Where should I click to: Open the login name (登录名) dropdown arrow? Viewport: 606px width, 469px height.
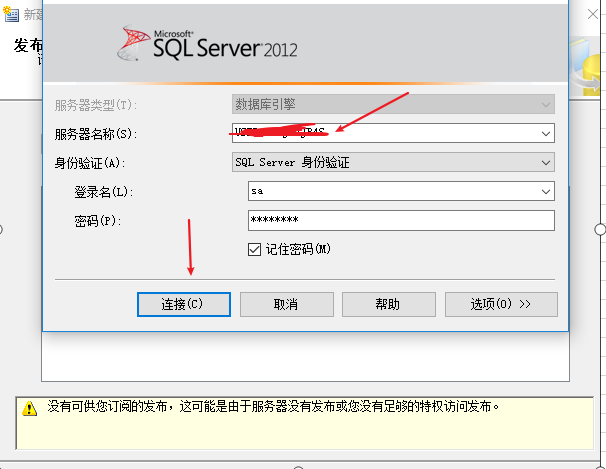point(546,192)
